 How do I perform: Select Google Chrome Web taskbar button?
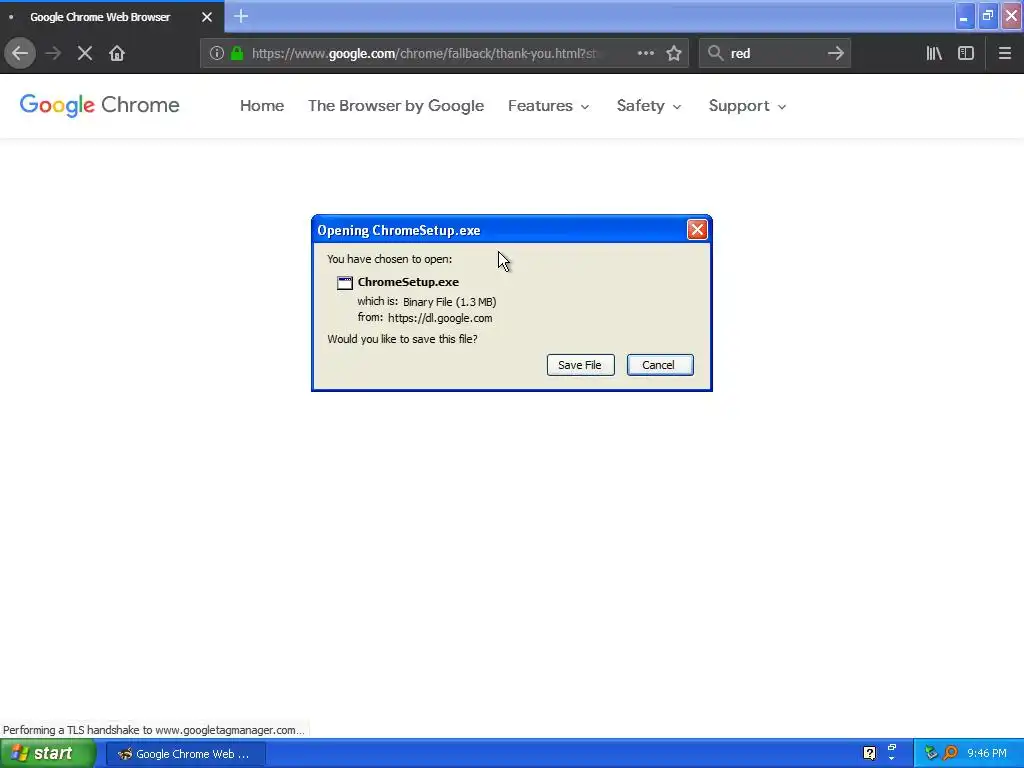185,754
